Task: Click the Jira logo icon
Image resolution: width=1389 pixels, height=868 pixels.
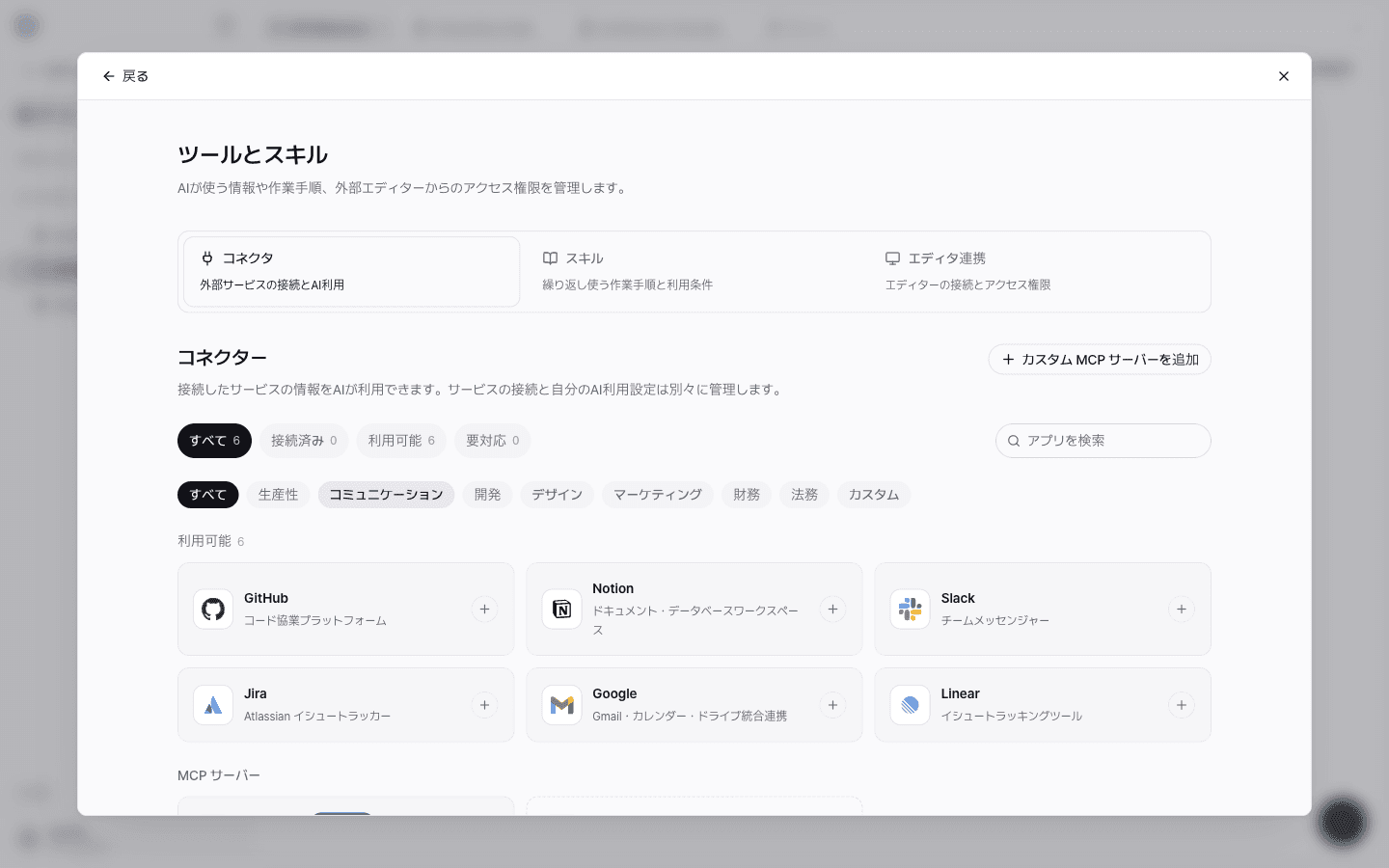Action: pos(213,705)
